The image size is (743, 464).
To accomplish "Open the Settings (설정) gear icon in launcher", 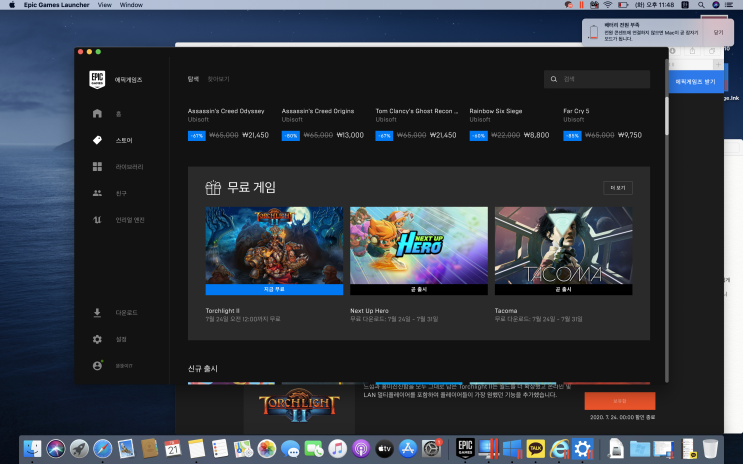I will [x=97, y=339].
